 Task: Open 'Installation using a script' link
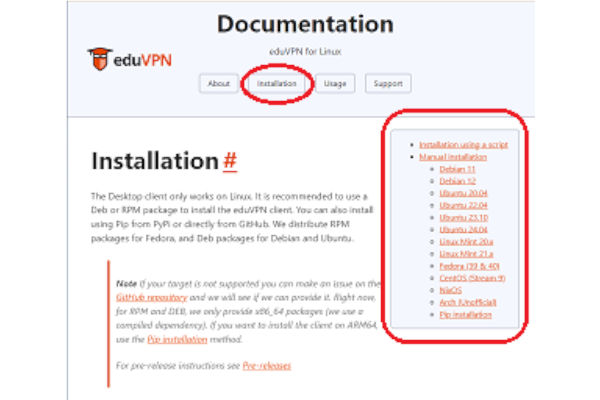(463, 145)
